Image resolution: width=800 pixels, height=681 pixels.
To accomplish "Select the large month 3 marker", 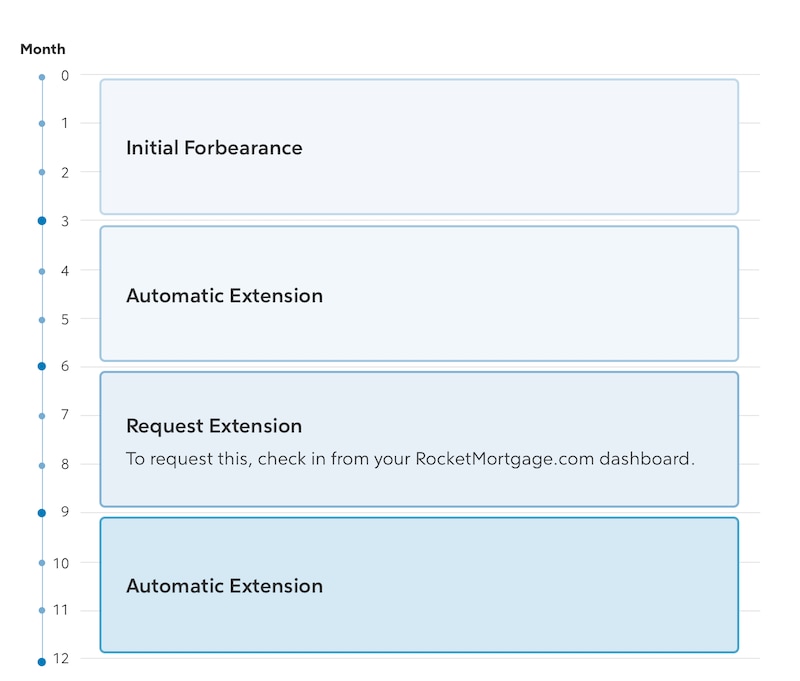I will 42,220.
